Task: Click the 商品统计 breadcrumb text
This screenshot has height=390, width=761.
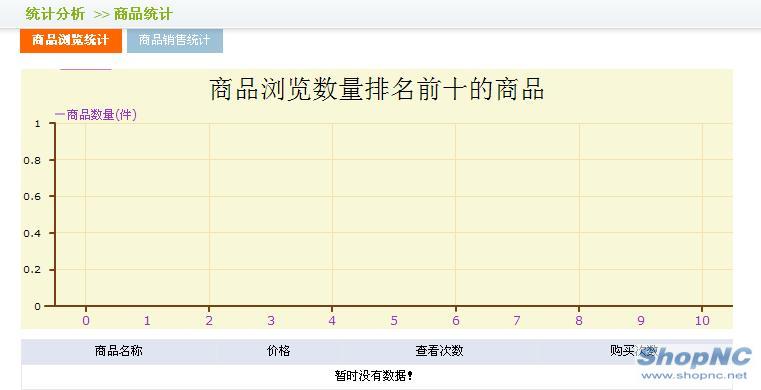Action: click(x=143, y=14)
